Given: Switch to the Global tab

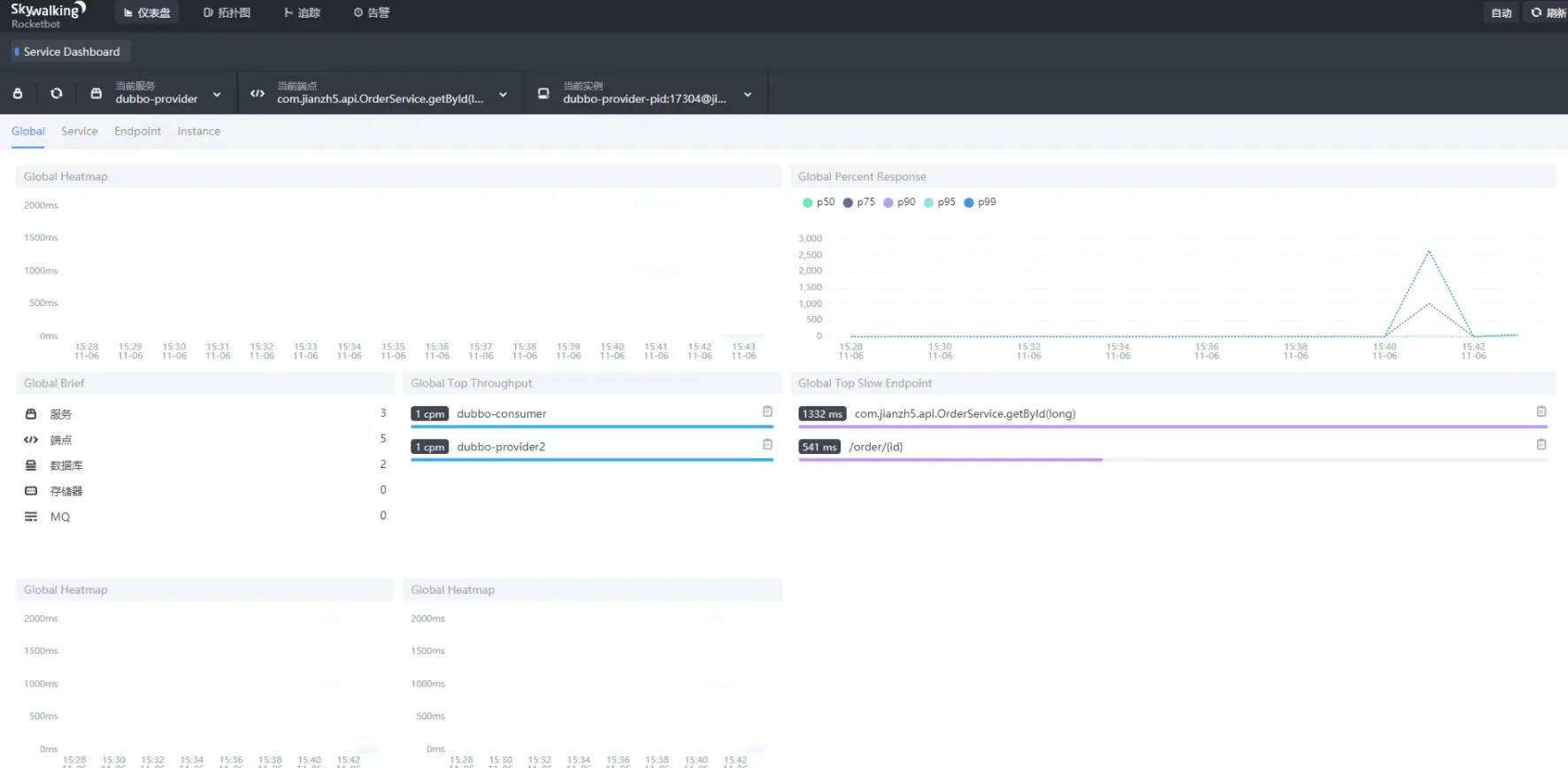Looking at the screenshot, I should [28, 131].
